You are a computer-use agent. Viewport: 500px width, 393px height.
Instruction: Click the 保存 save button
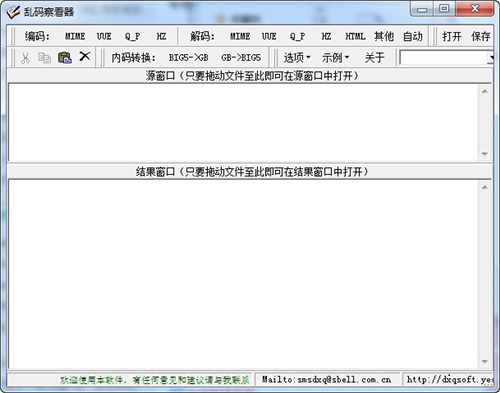tap(481, 36)
